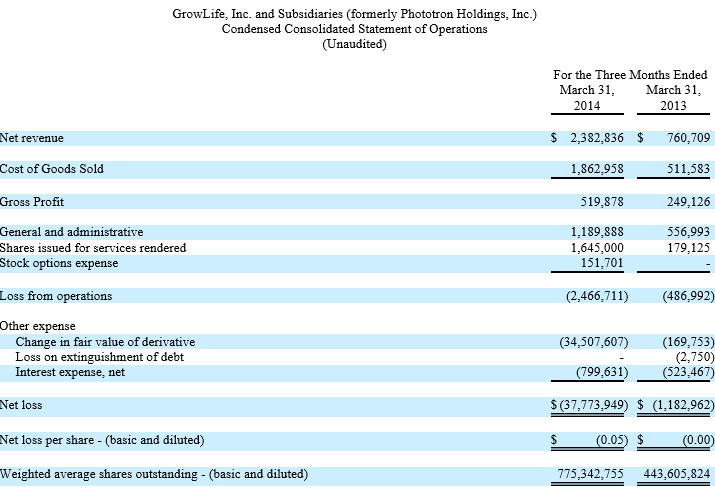
Task: Click 'Condensed Consolidated Statement of Operations' heading
Action: (x=354, y=29)
